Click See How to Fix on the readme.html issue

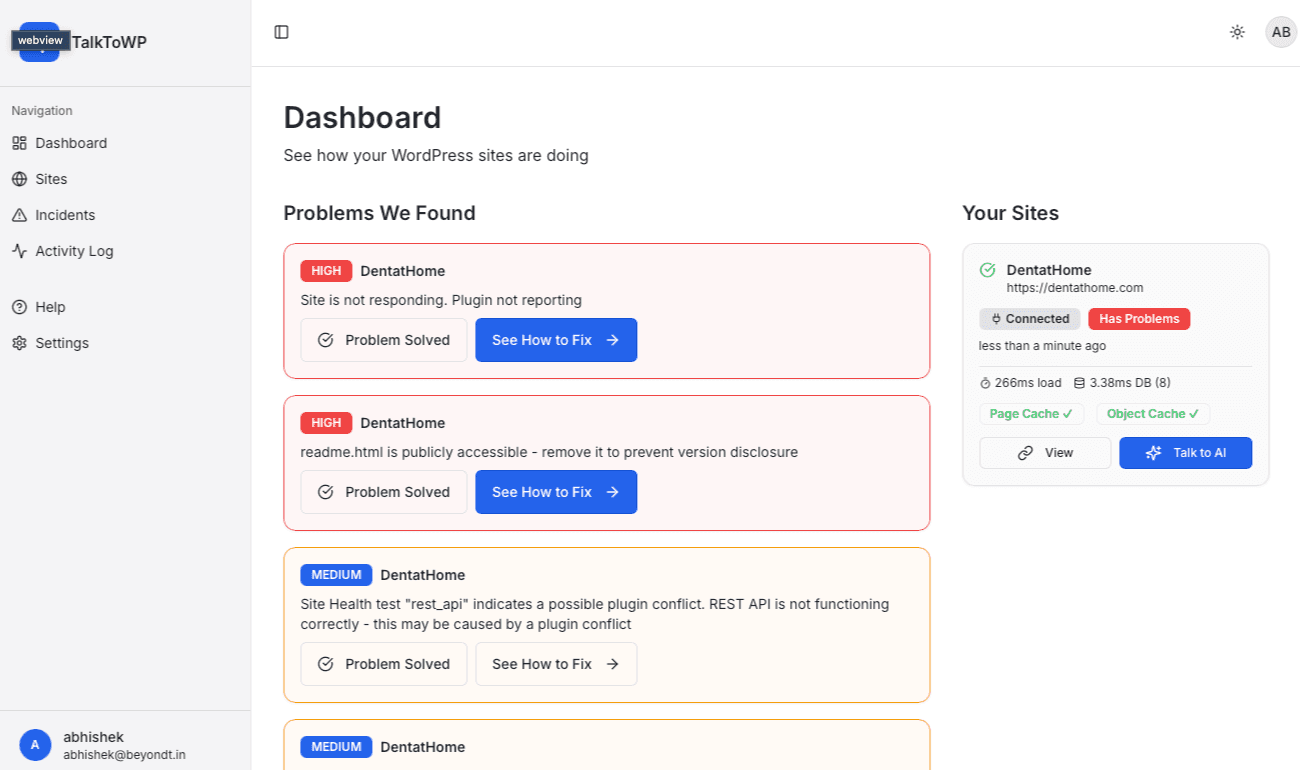pos(556,491)
